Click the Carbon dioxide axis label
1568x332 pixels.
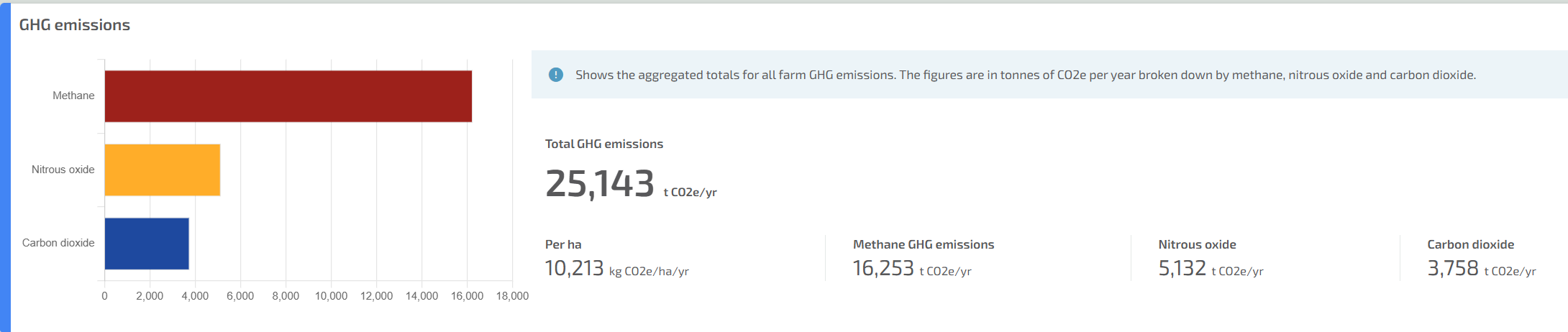[x=58, y=243]
